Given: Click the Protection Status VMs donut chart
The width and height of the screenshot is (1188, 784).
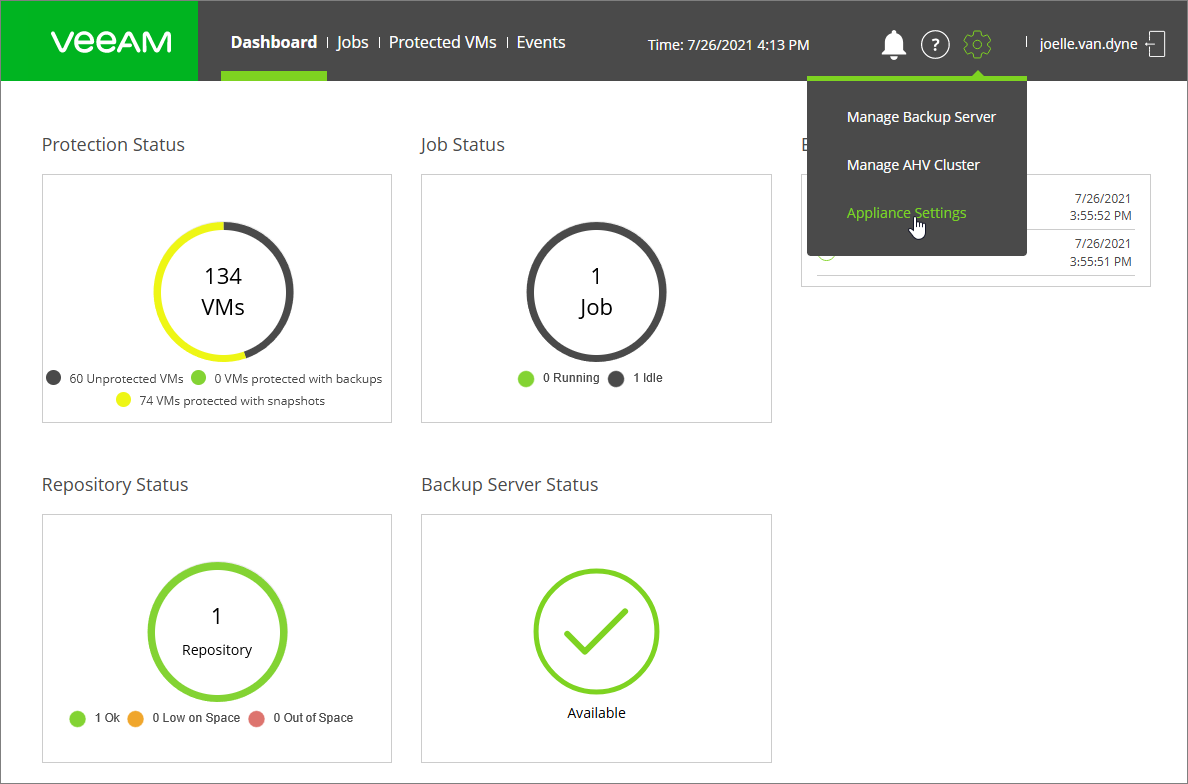Looking at the screenshot, I should (223, 291).
